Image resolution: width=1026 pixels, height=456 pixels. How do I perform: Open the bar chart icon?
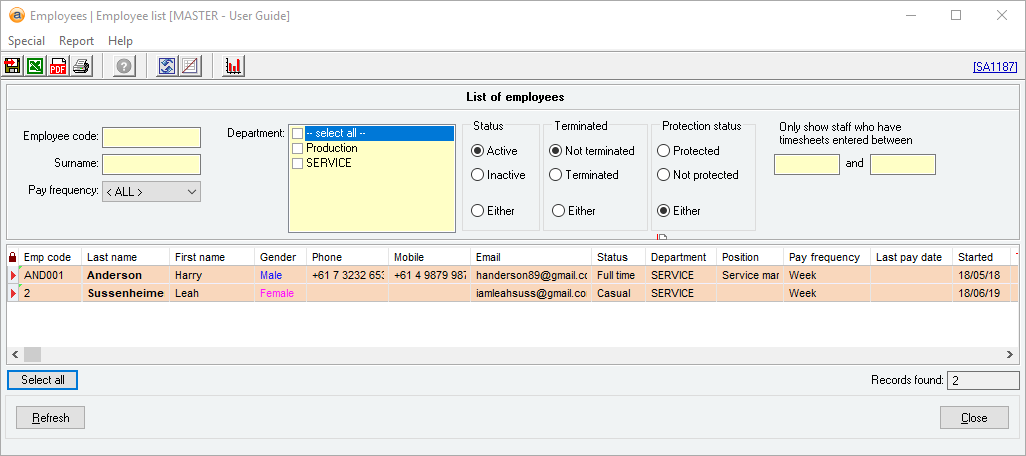(234, 67)
